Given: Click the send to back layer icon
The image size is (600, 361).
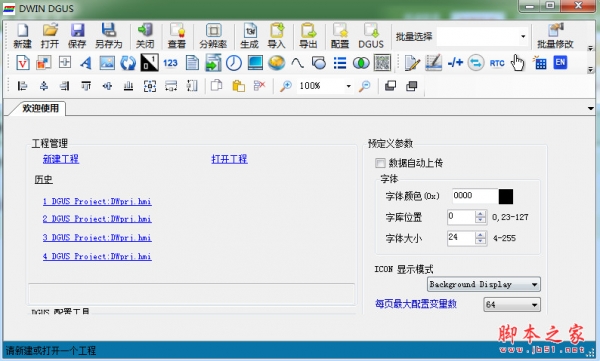Looking at the screenshot, I should pos(412,86).
